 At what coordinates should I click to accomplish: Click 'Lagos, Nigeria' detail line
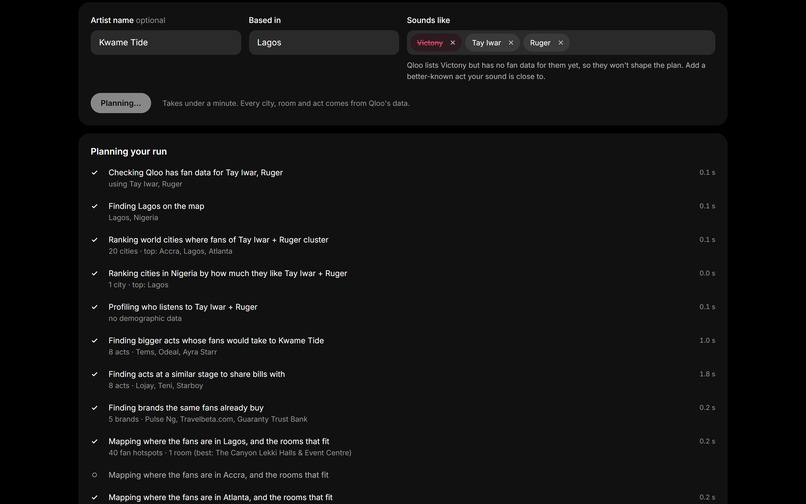coord(133,218)
